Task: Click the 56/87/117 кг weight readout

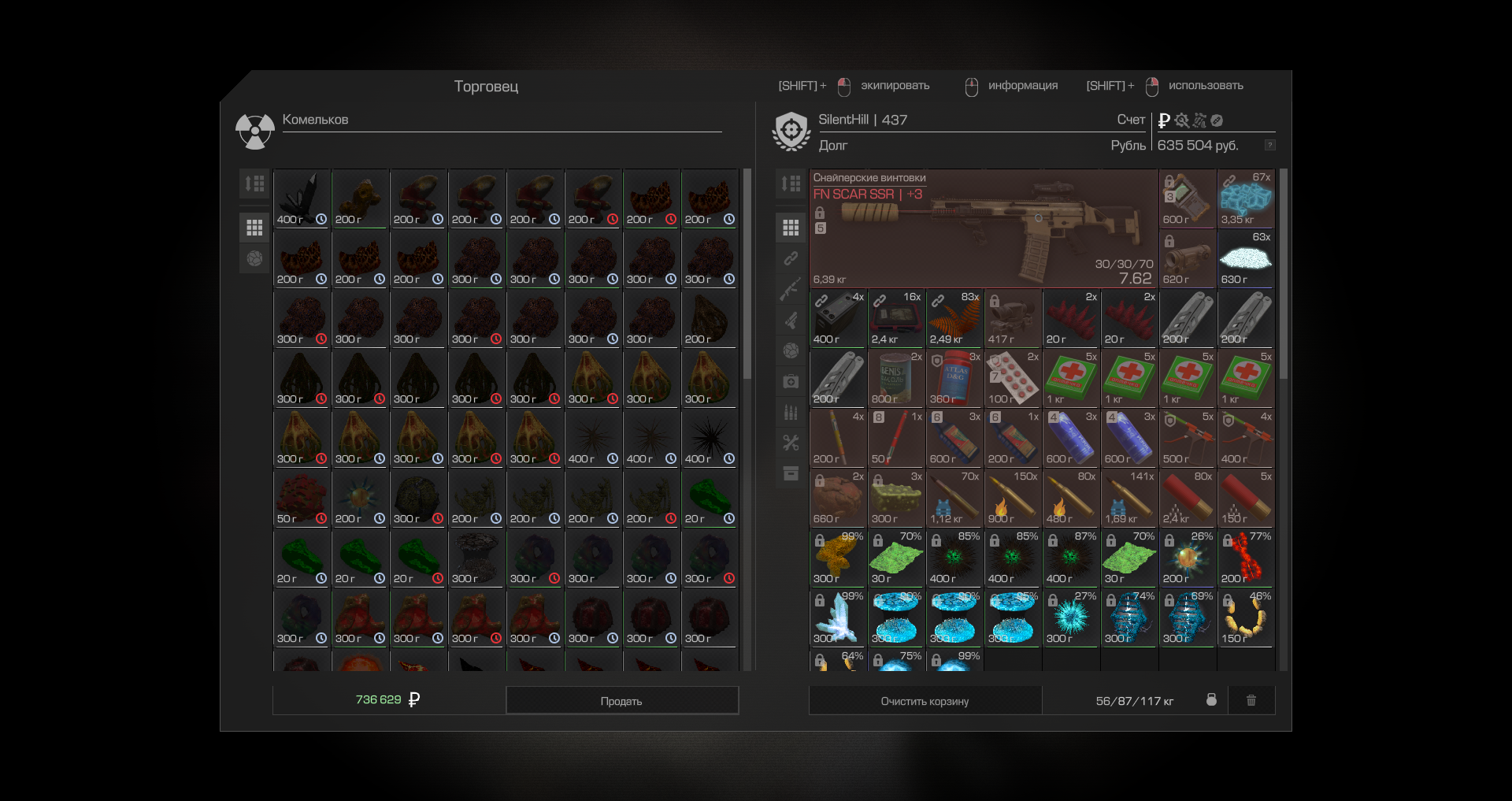Action: [x=1134, y=701]
